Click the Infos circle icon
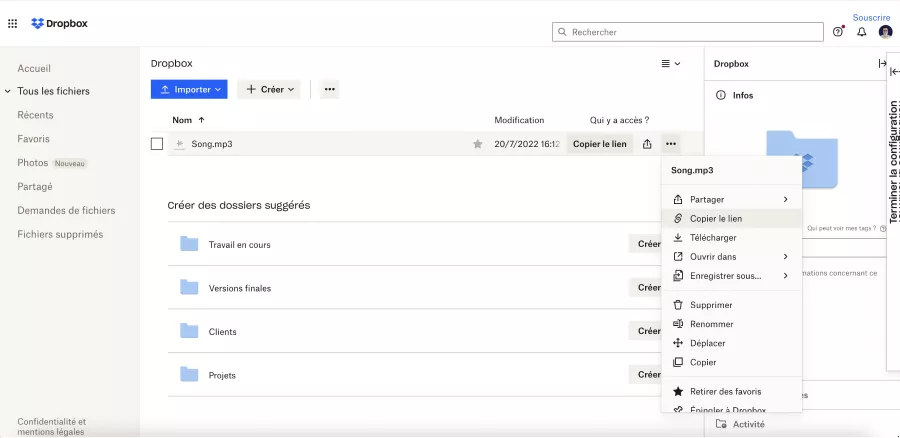Screen dimensions: 900x438 (x=721, y=95)
